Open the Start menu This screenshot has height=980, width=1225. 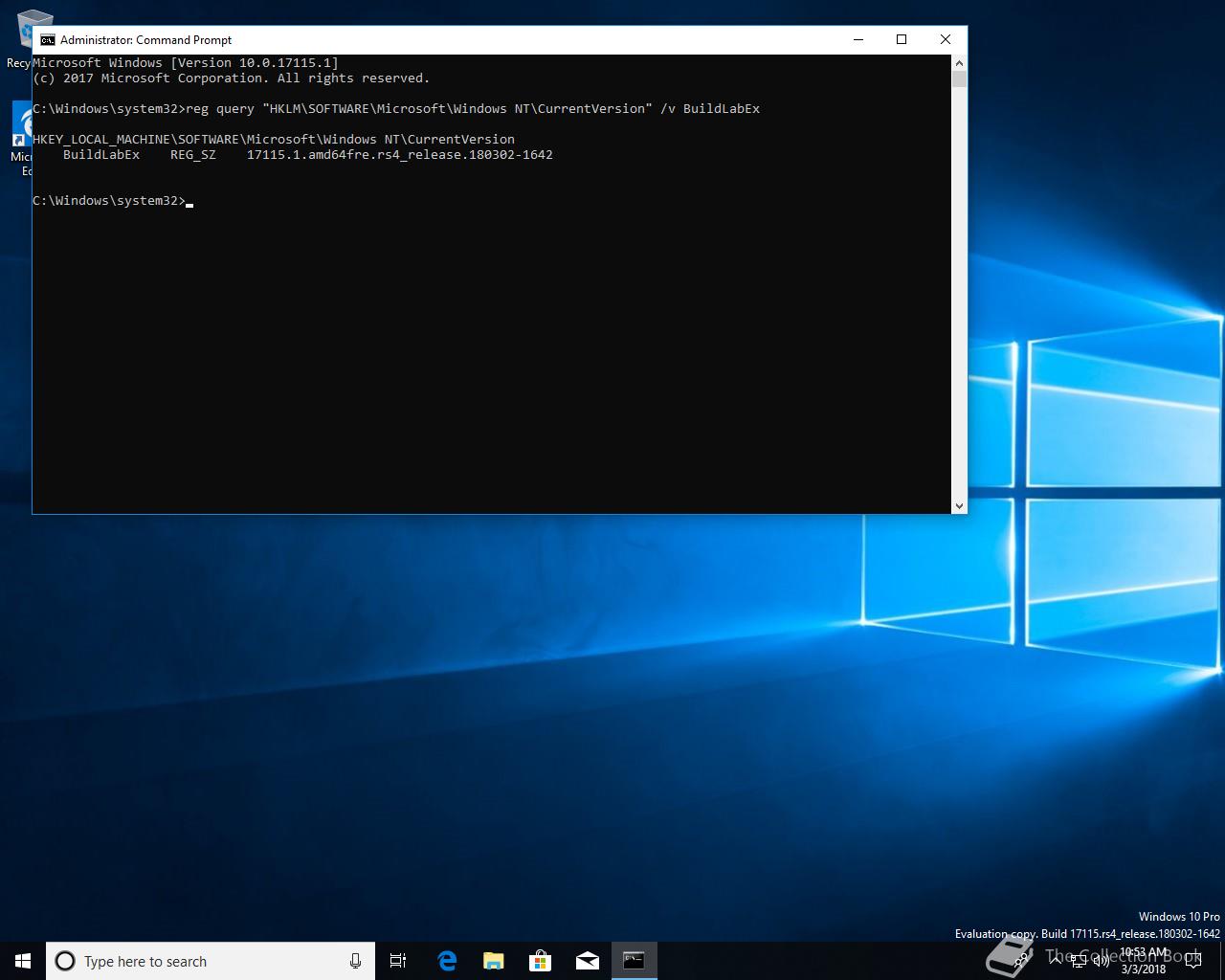[x=23, y=961]
